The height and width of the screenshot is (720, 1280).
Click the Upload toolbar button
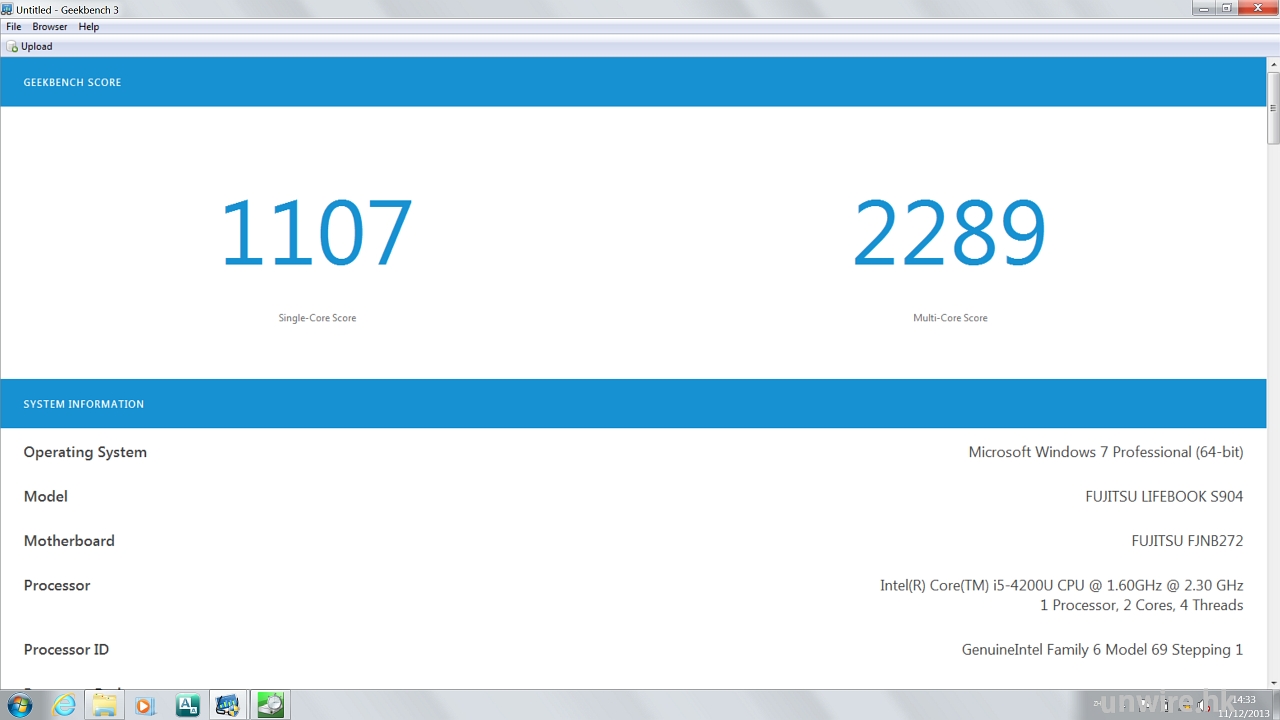(30, 46)
